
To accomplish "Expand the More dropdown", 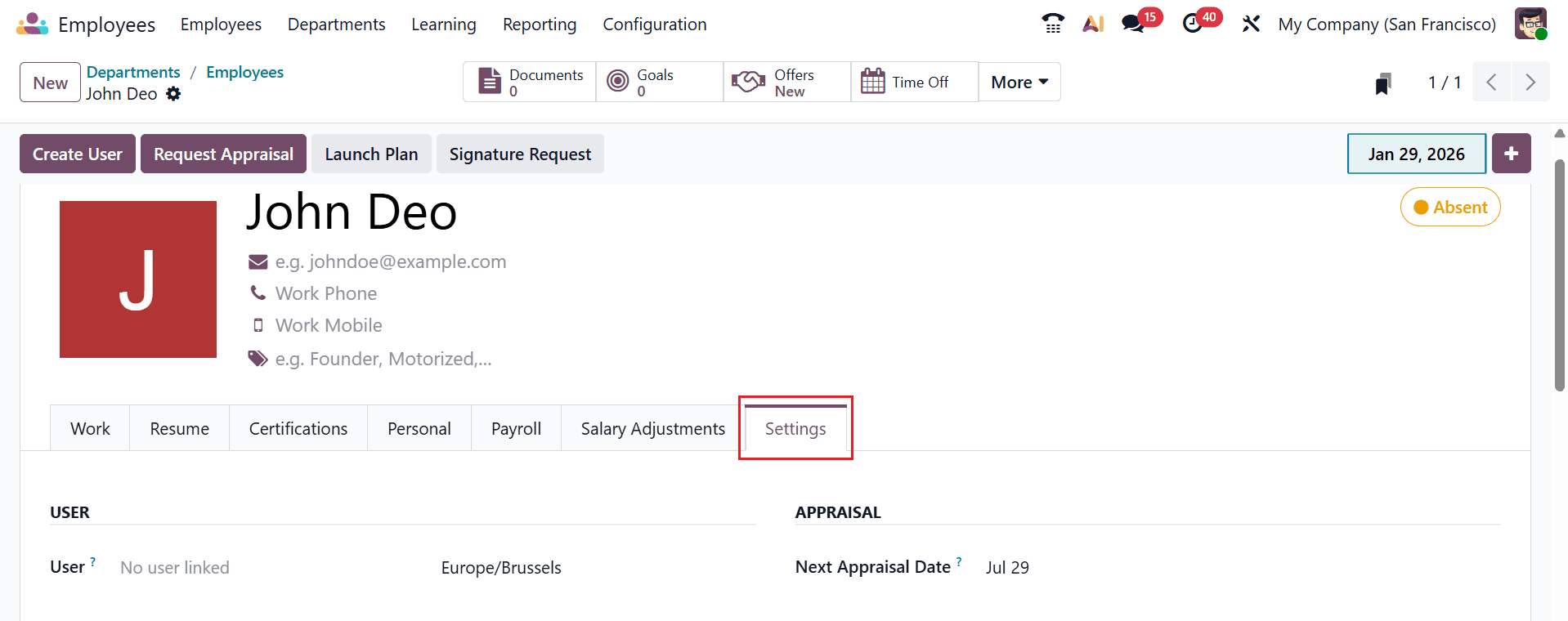I will pyautogui.click(x=1019, y=82).
